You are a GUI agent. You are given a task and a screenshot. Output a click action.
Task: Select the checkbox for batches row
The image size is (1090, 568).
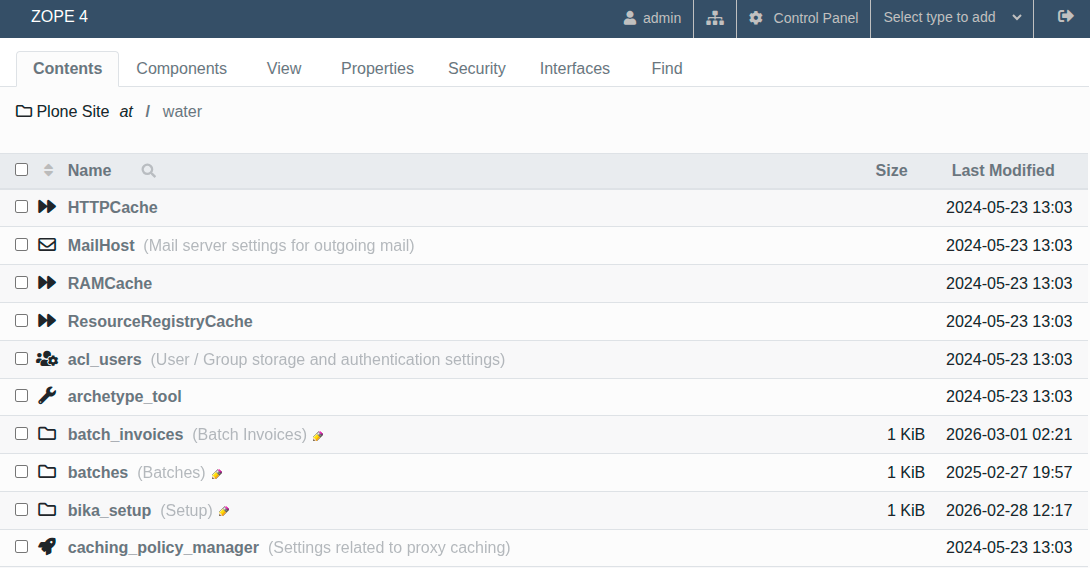point(22,472)
